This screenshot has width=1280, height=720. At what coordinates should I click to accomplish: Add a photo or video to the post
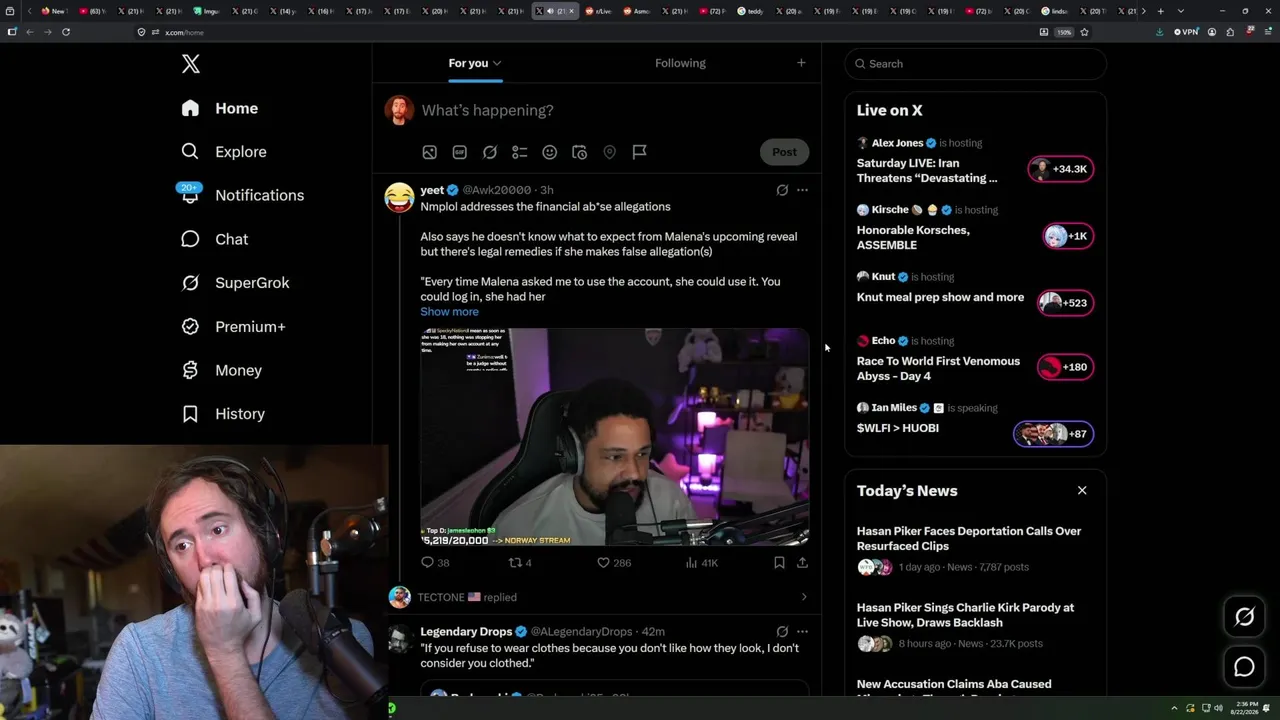pyautogui.click(x=429, y=152)
